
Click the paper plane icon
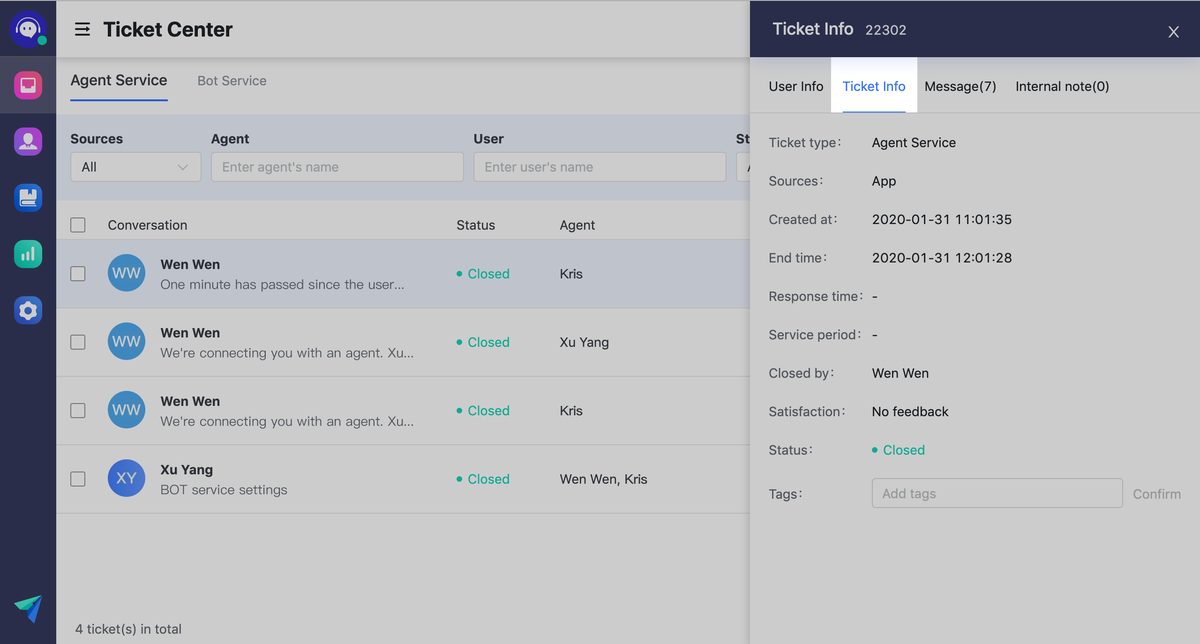click(x=28, y=608)
